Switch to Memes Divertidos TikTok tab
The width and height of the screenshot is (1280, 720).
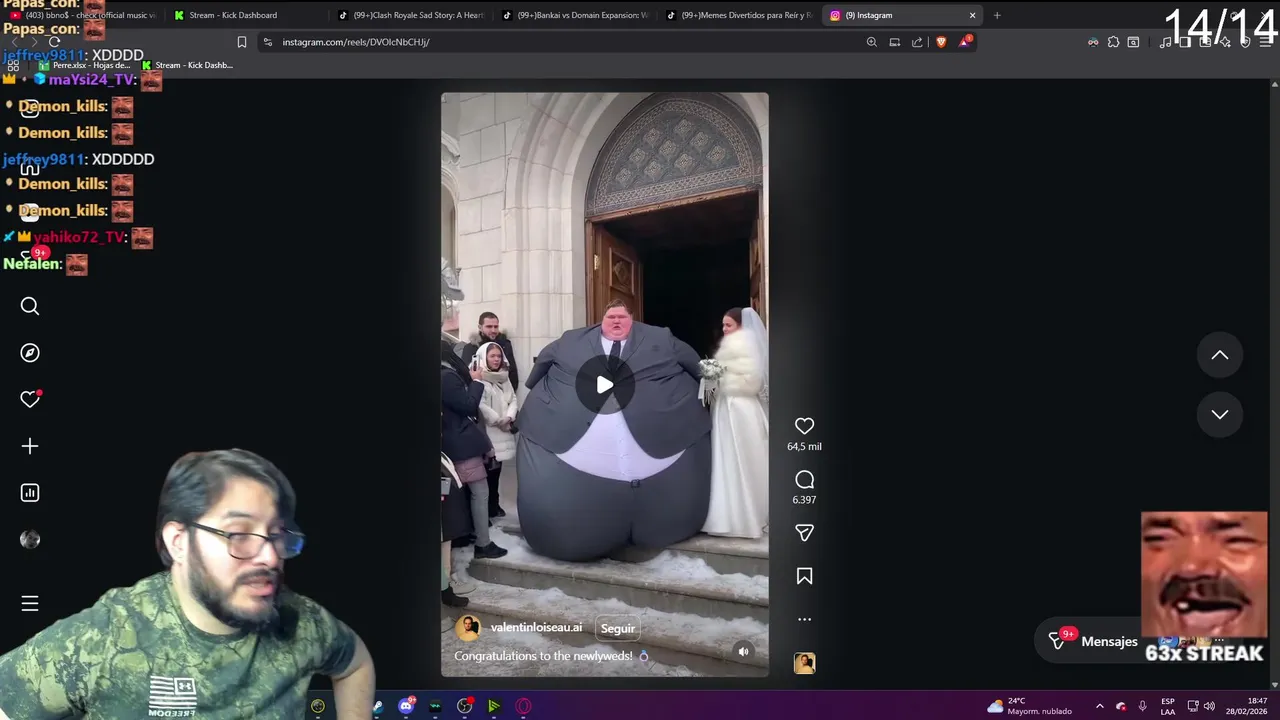[740, 15]
